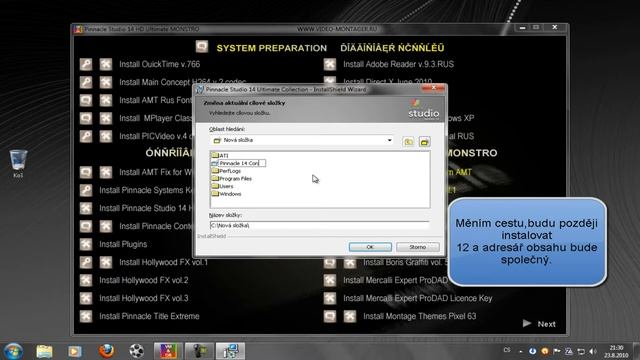Select the PerfLogs folder
This screenshot has height=360, width=640.
click(x=227, y=171)
